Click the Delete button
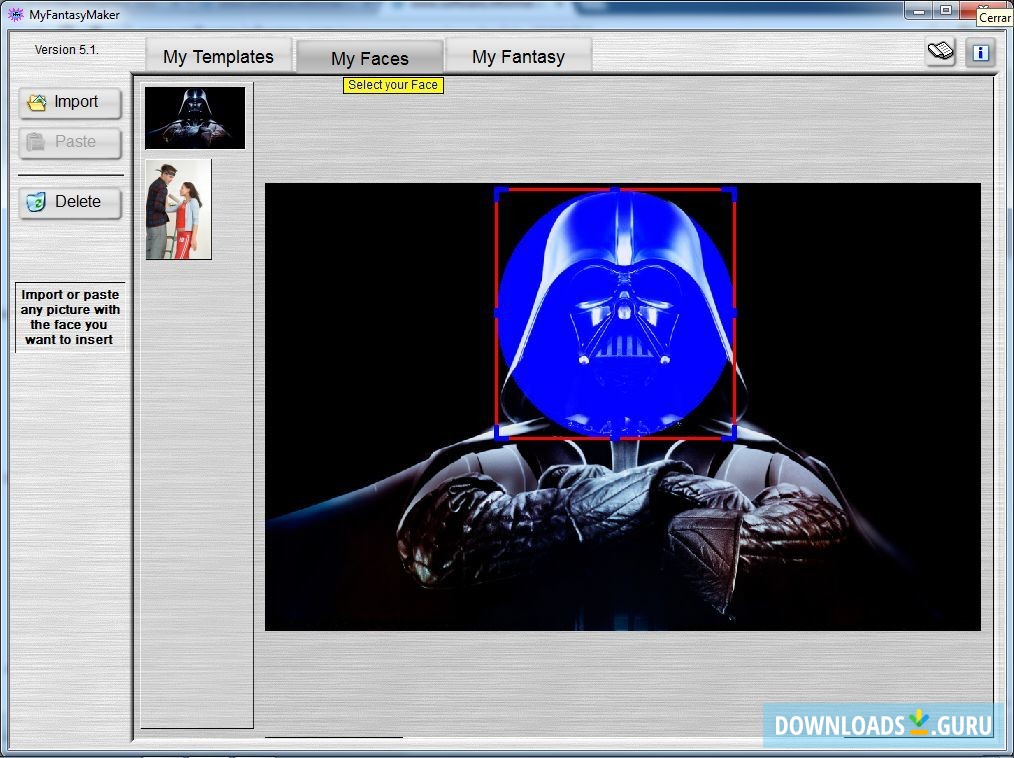 (x=70, y=202)
